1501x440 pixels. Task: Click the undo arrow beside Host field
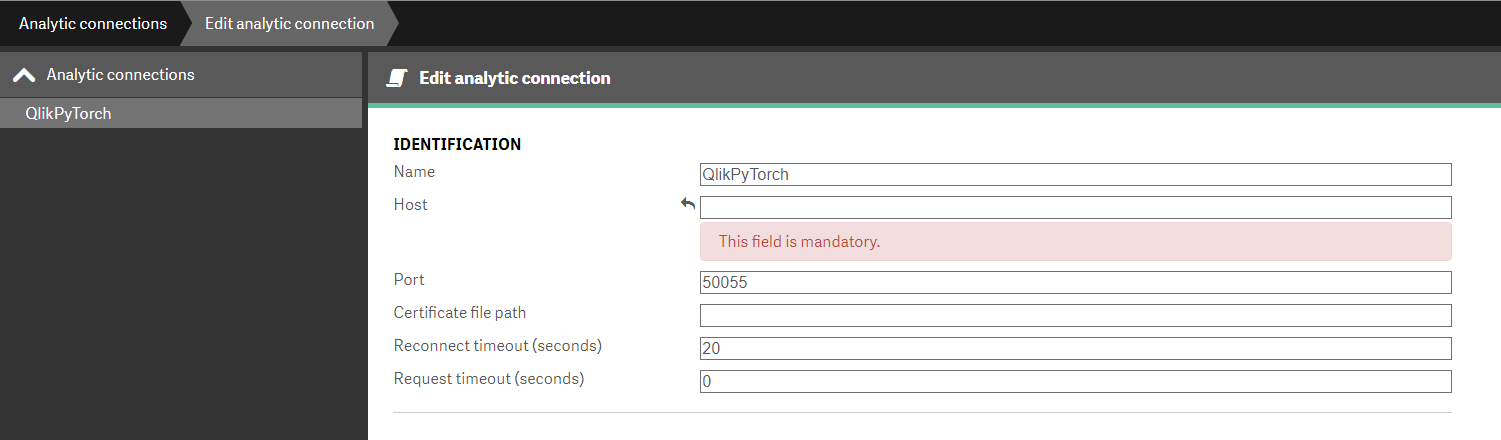(x=688, y=204)
